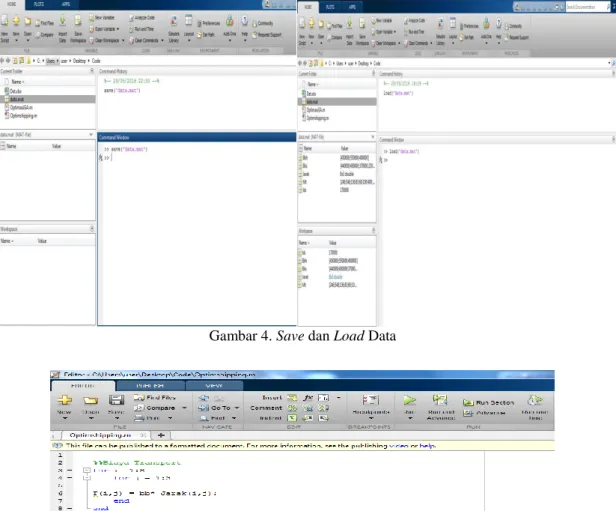Expand Go To dropdown in Editor
This screenshot has width=616, height=511.
point(236,408)
